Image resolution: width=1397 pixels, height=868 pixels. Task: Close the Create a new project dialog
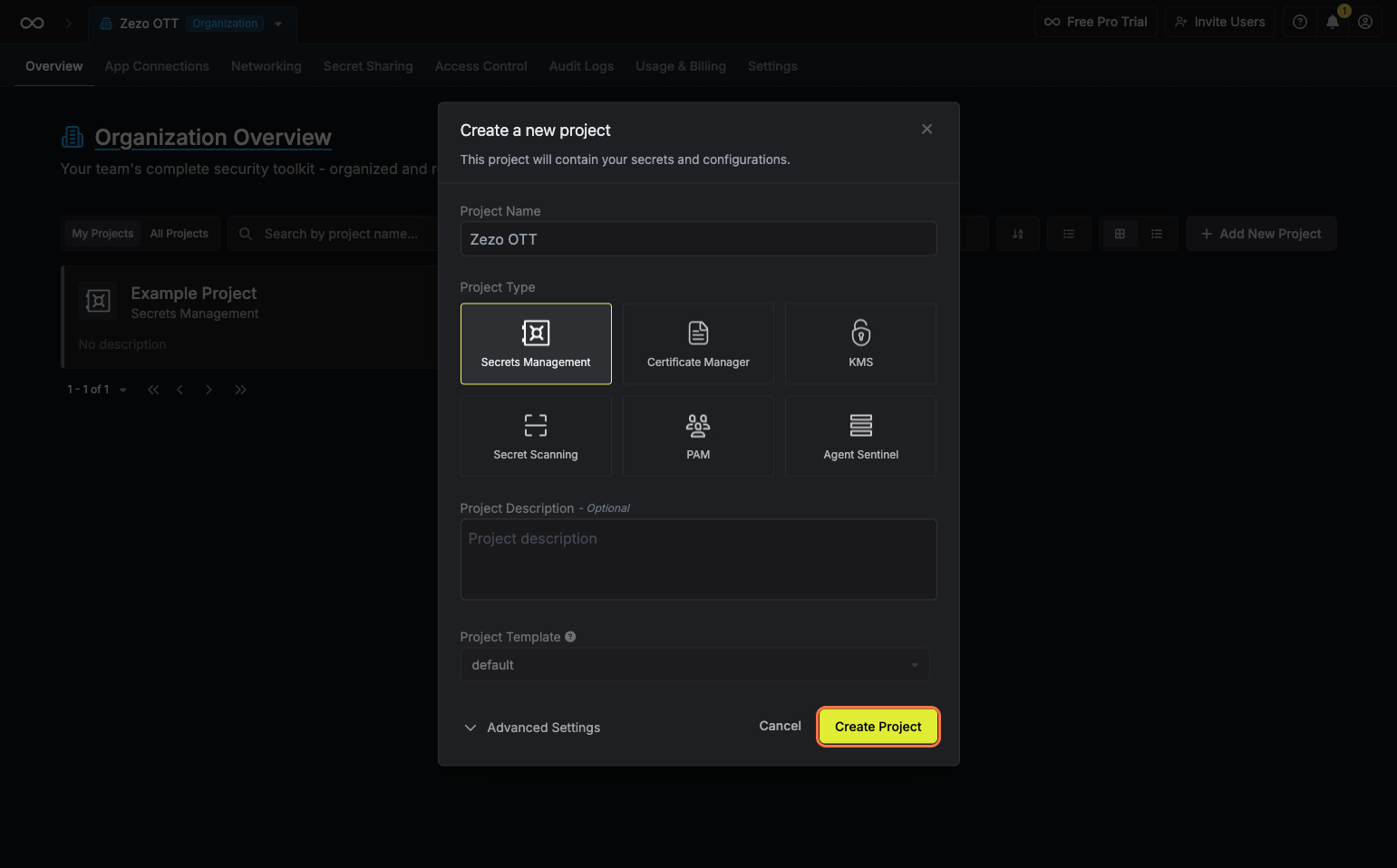[x=926, y=130]
